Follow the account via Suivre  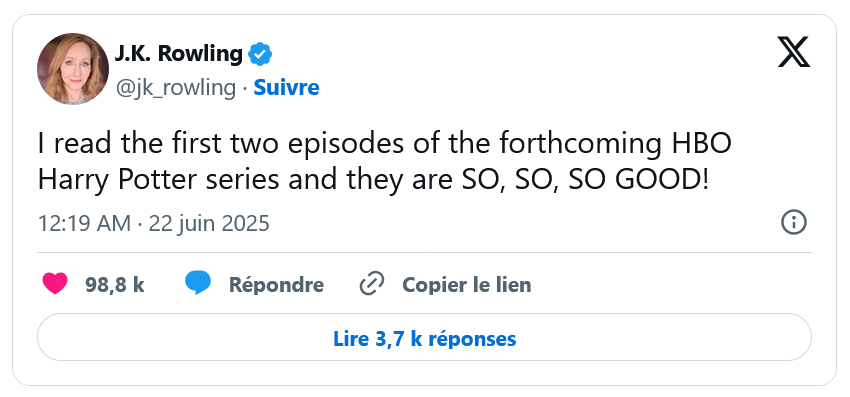(x=286, y=87)
